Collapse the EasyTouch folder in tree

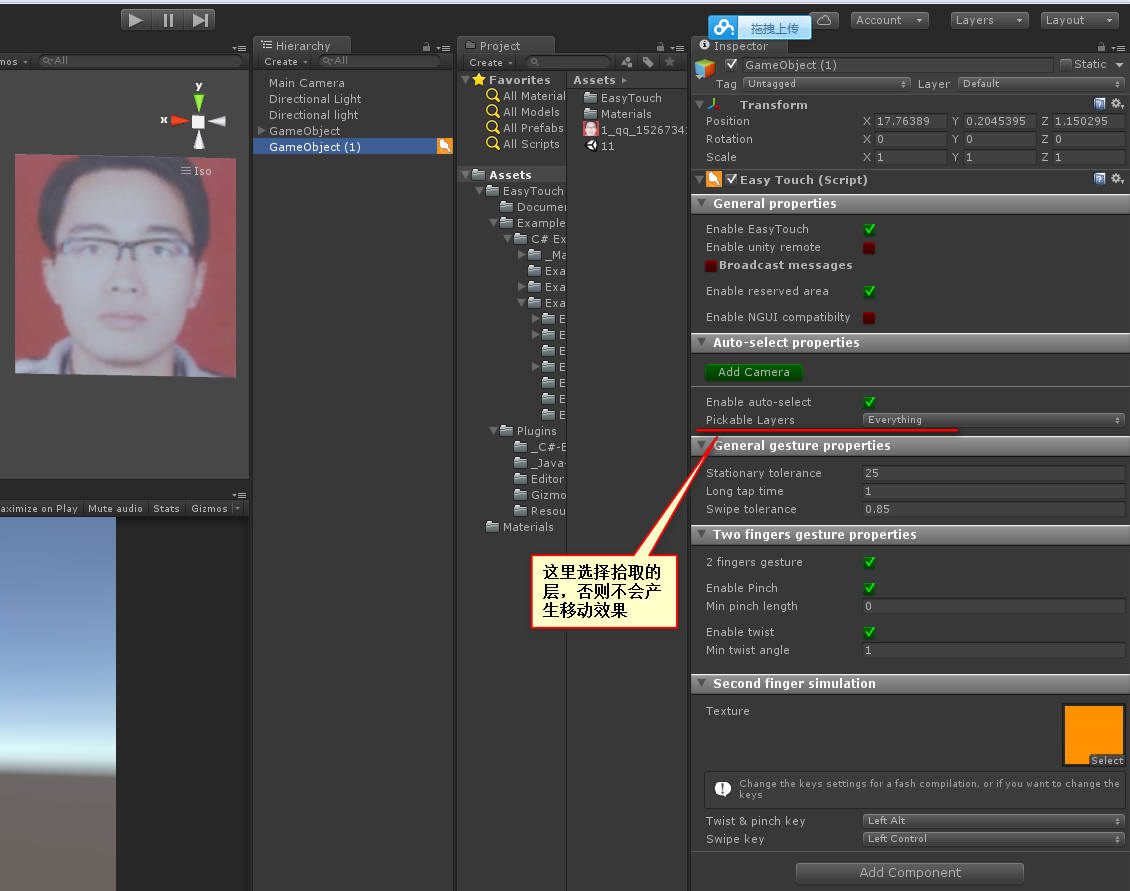480,190
